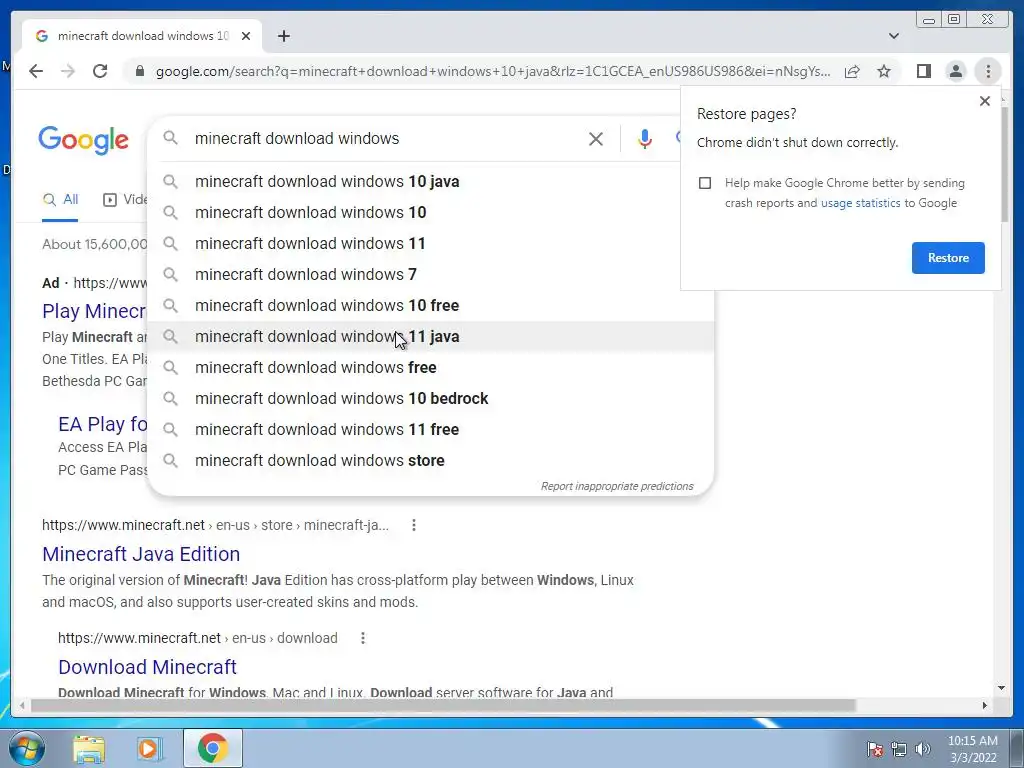
Task: Click the Restore button
Action: click(948, 258)
